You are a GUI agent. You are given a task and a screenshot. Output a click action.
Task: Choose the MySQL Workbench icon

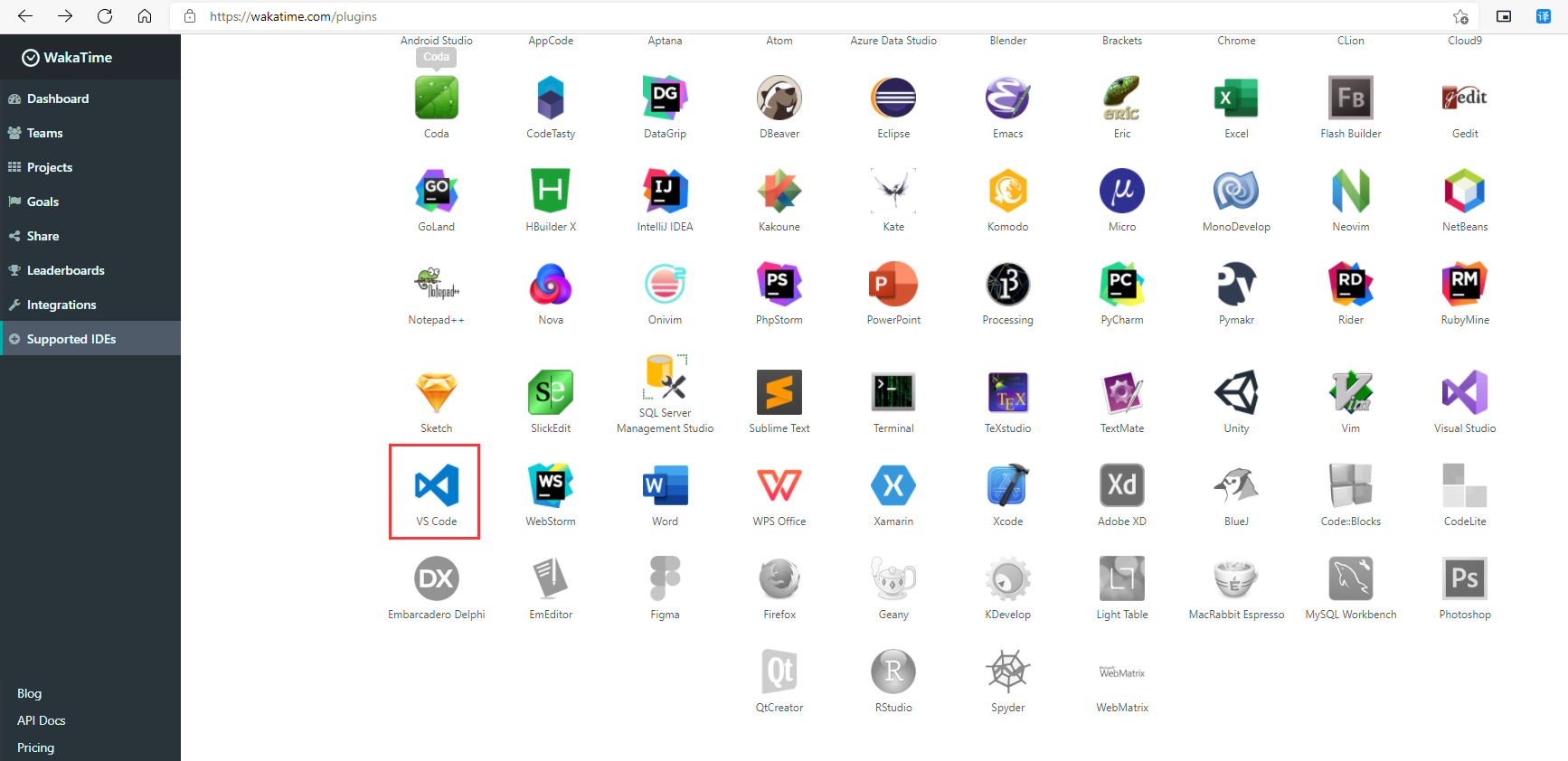click(1351, 578)
